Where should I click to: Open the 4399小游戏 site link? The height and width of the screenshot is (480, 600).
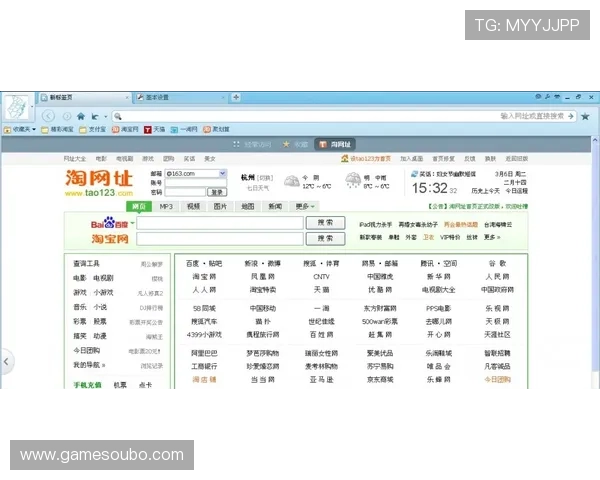pos(204,335)
